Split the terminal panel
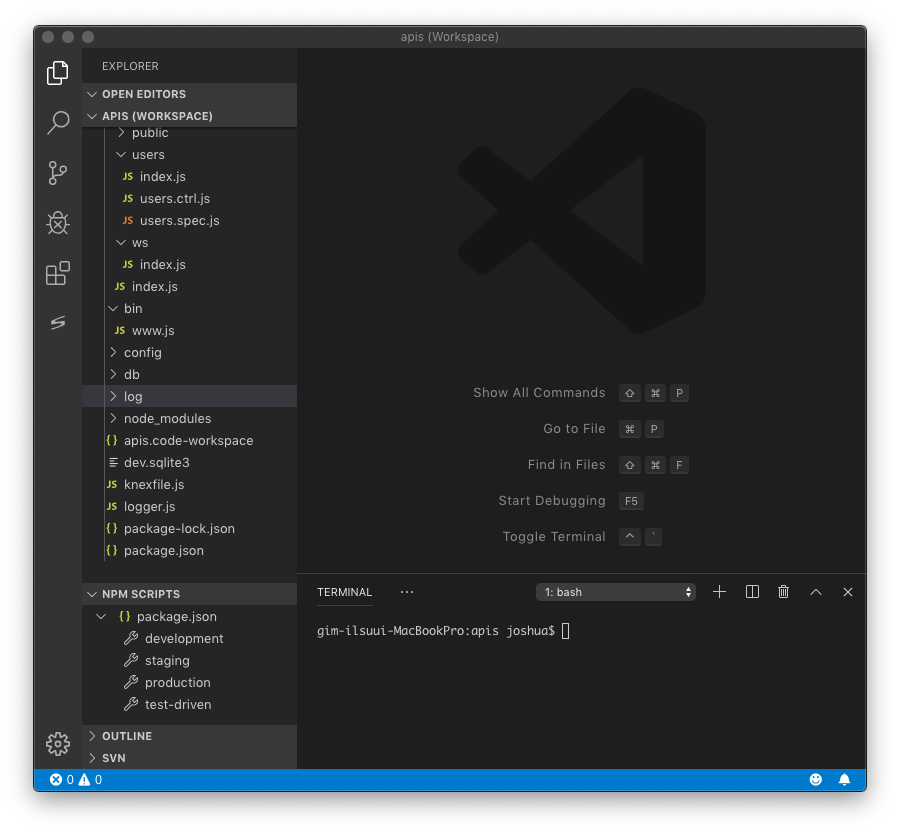This screenshot has height=833, width=900. (x=752, y=592)
